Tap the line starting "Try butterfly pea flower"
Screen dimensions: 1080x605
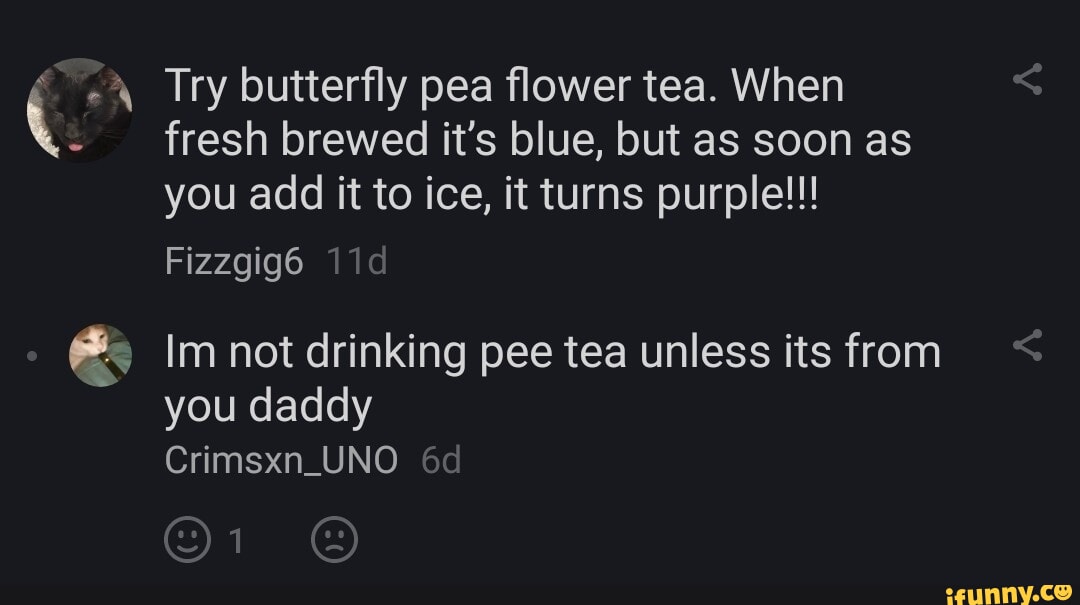click(504, 88)
